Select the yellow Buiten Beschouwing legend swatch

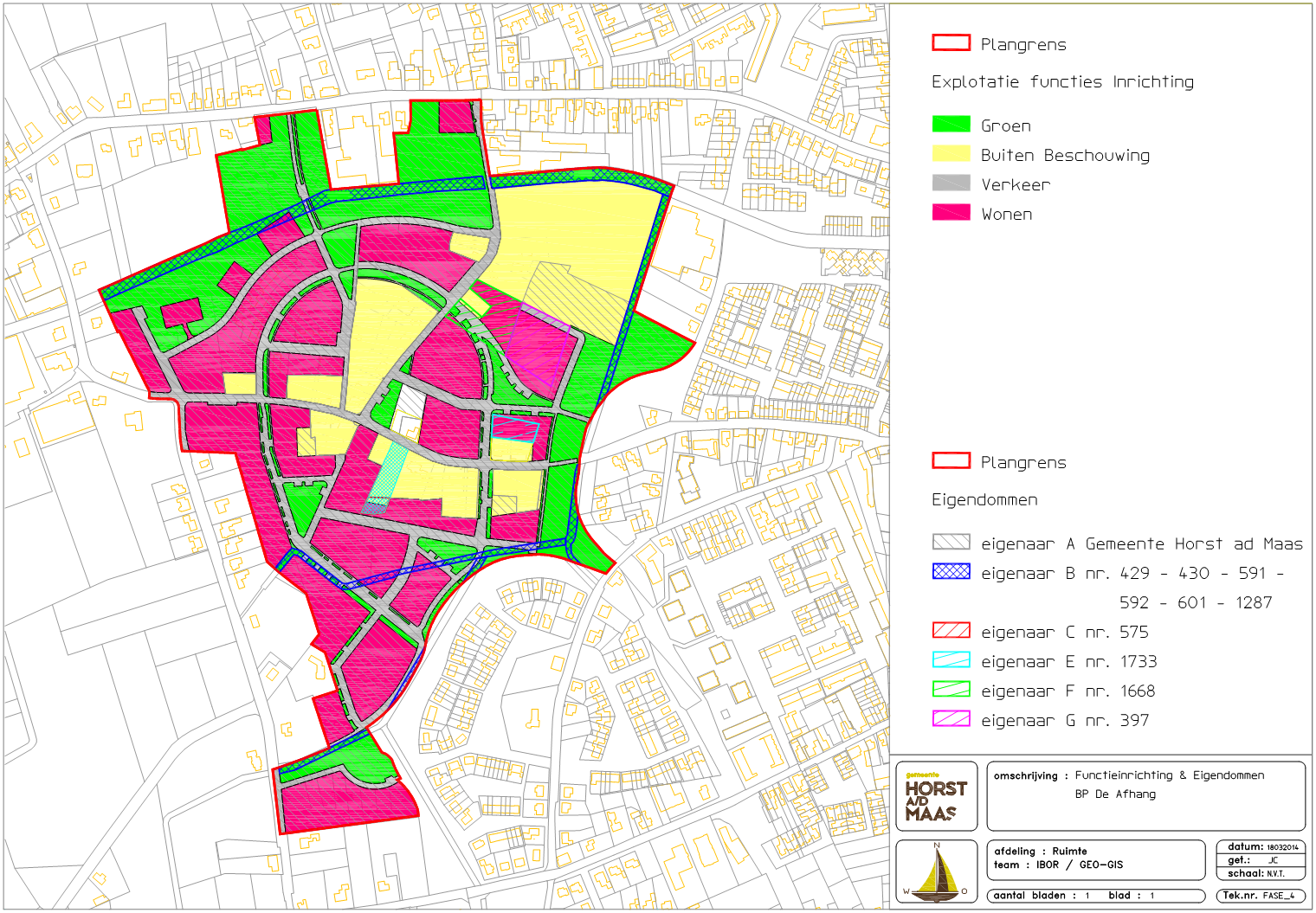point(951,154)
